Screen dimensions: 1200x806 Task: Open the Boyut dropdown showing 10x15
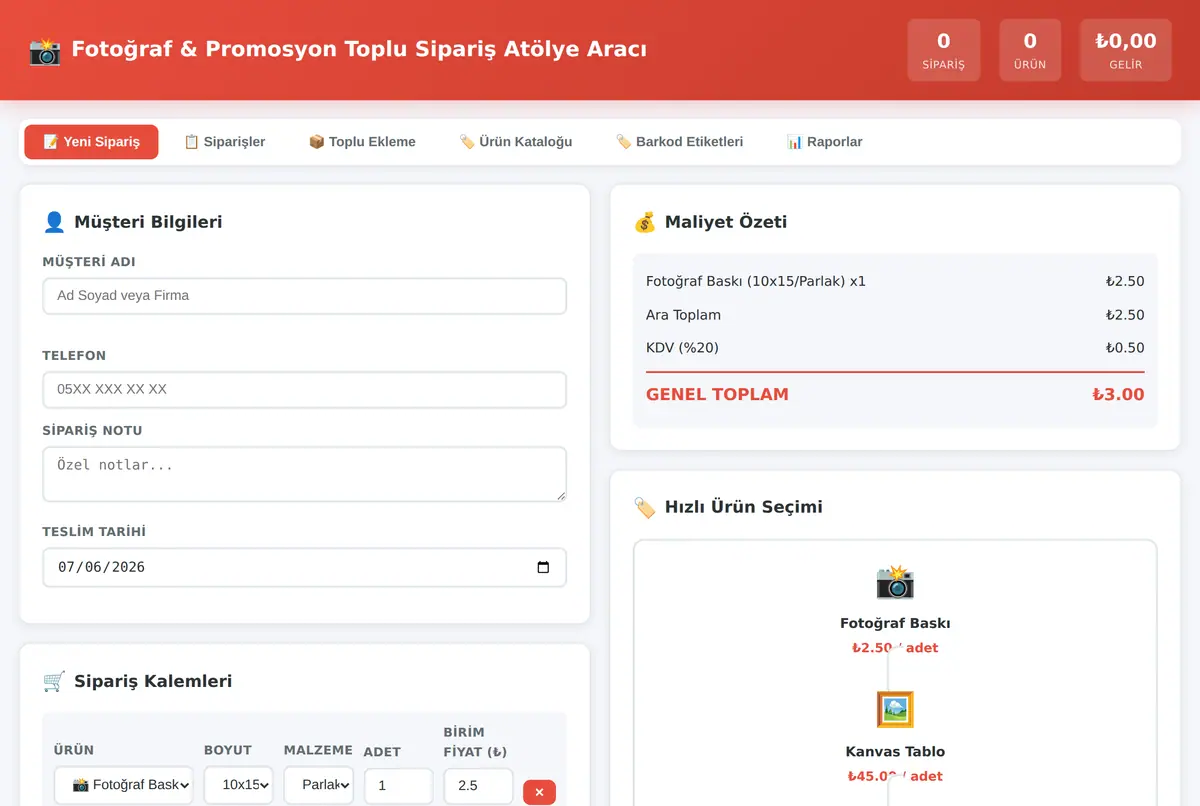pyautogui.click(x=239, y=786)
